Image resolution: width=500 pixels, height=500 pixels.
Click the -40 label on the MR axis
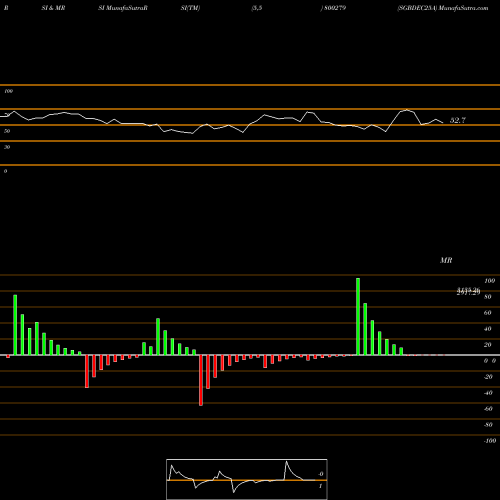pyautogui.click(x=488, y=393)
